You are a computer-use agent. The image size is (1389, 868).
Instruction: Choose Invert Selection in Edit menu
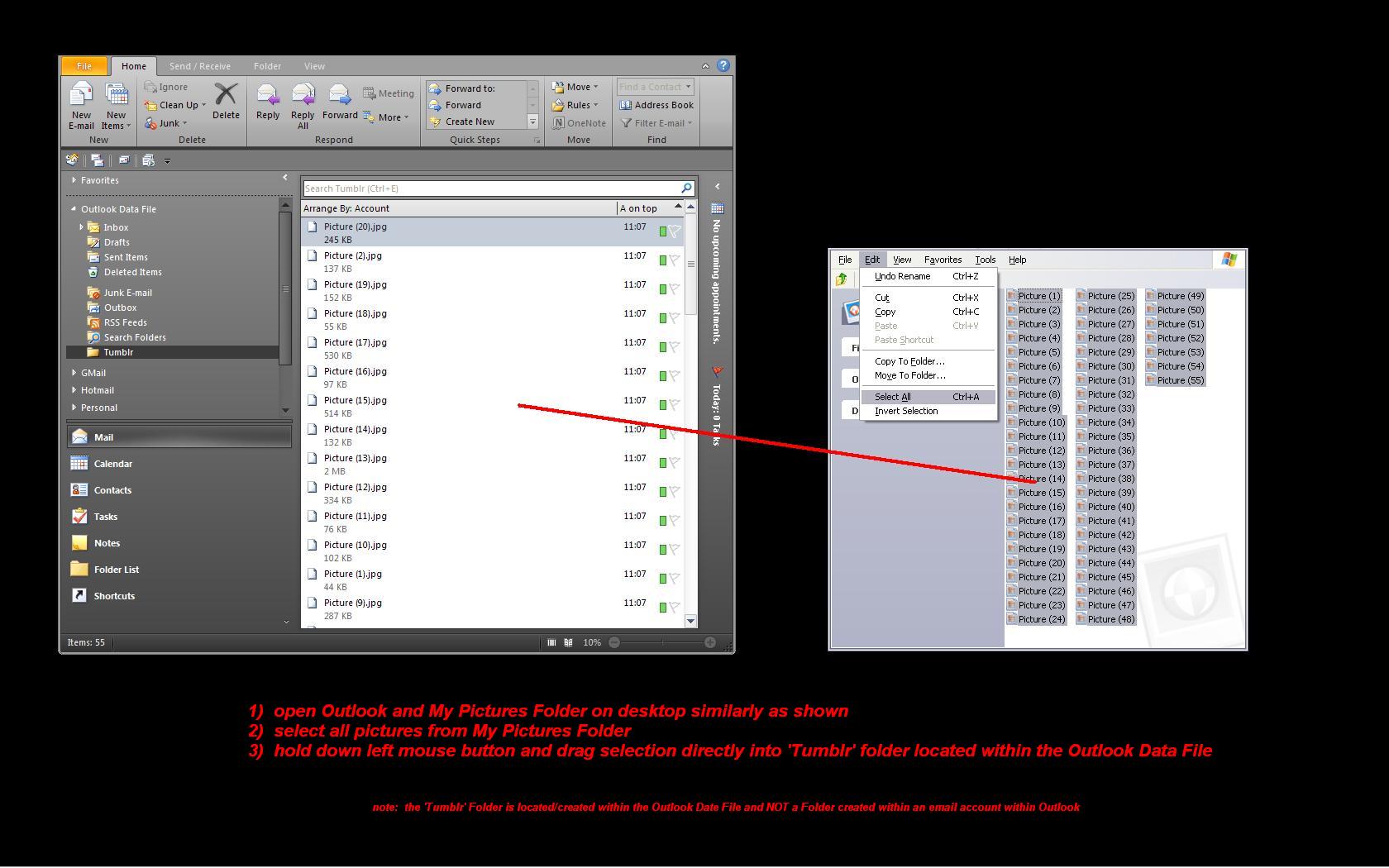point(928,411)
